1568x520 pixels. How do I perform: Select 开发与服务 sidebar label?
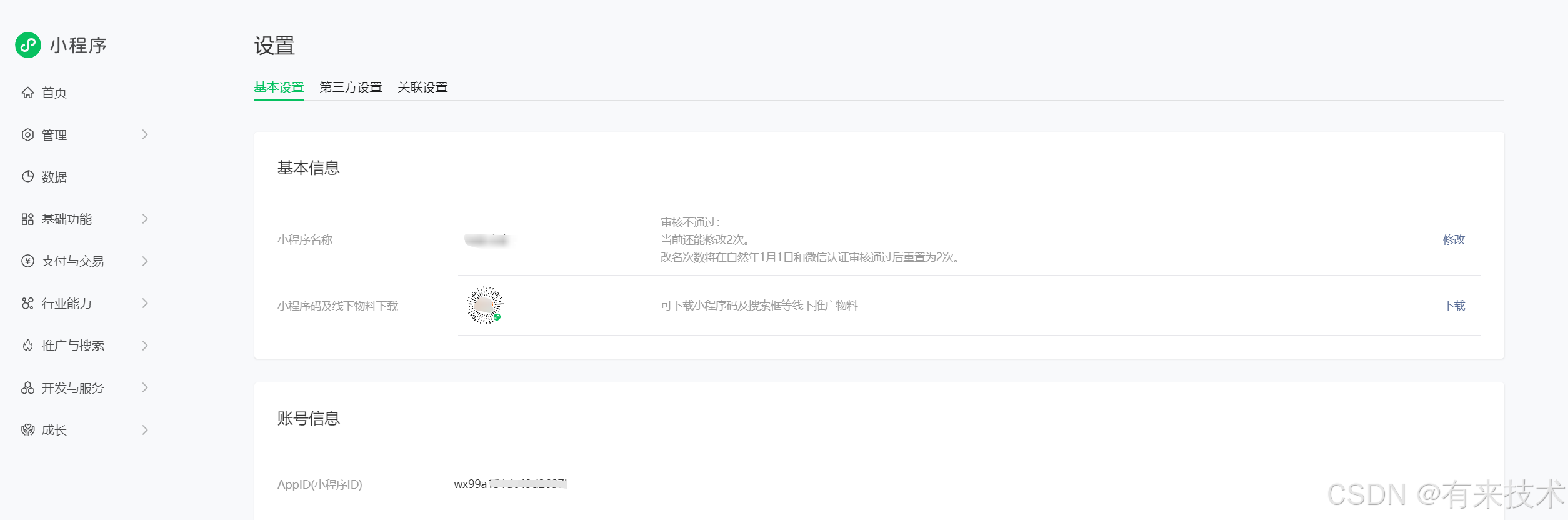(73, 387)
